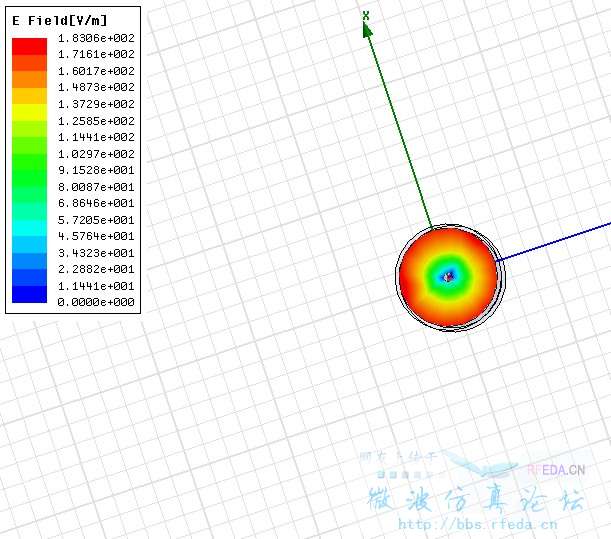Click legend value 1.6017e+002
The image size is (611, 539).
tap(96, 71)
